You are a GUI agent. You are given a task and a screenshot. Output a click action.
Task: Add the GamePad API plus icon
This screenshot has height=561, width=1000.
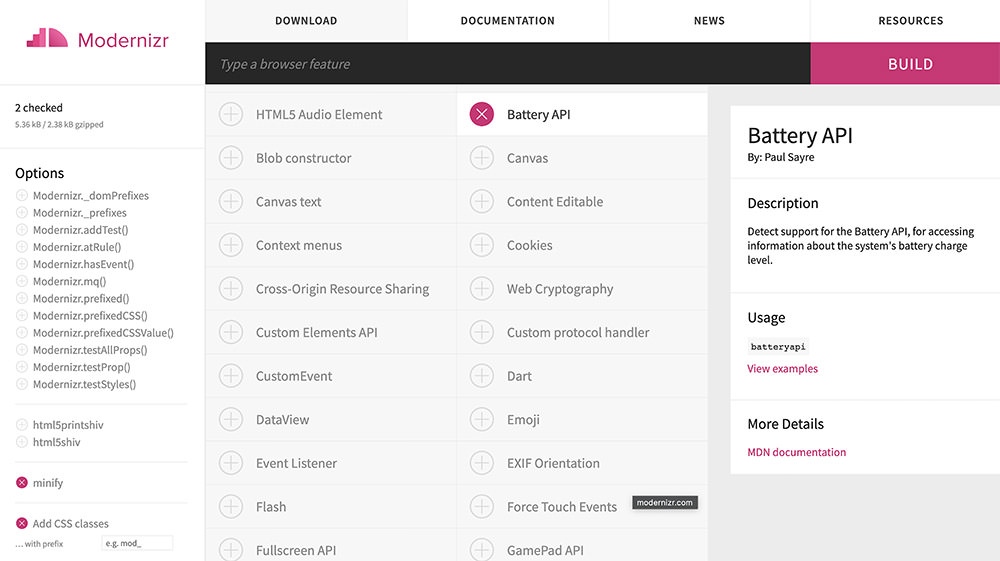[x=482, y=550]
